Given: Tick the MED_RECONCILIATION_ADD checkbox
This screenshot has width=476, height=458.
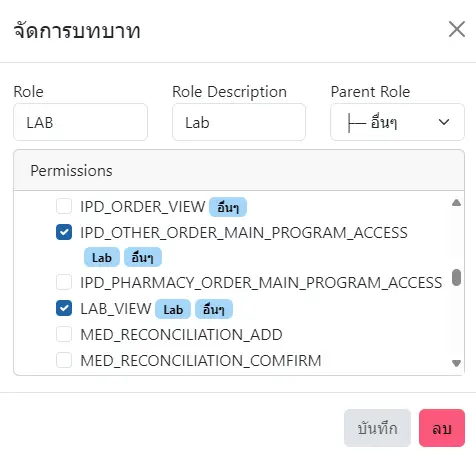Looking at the screenshot, I should point(64,334).
